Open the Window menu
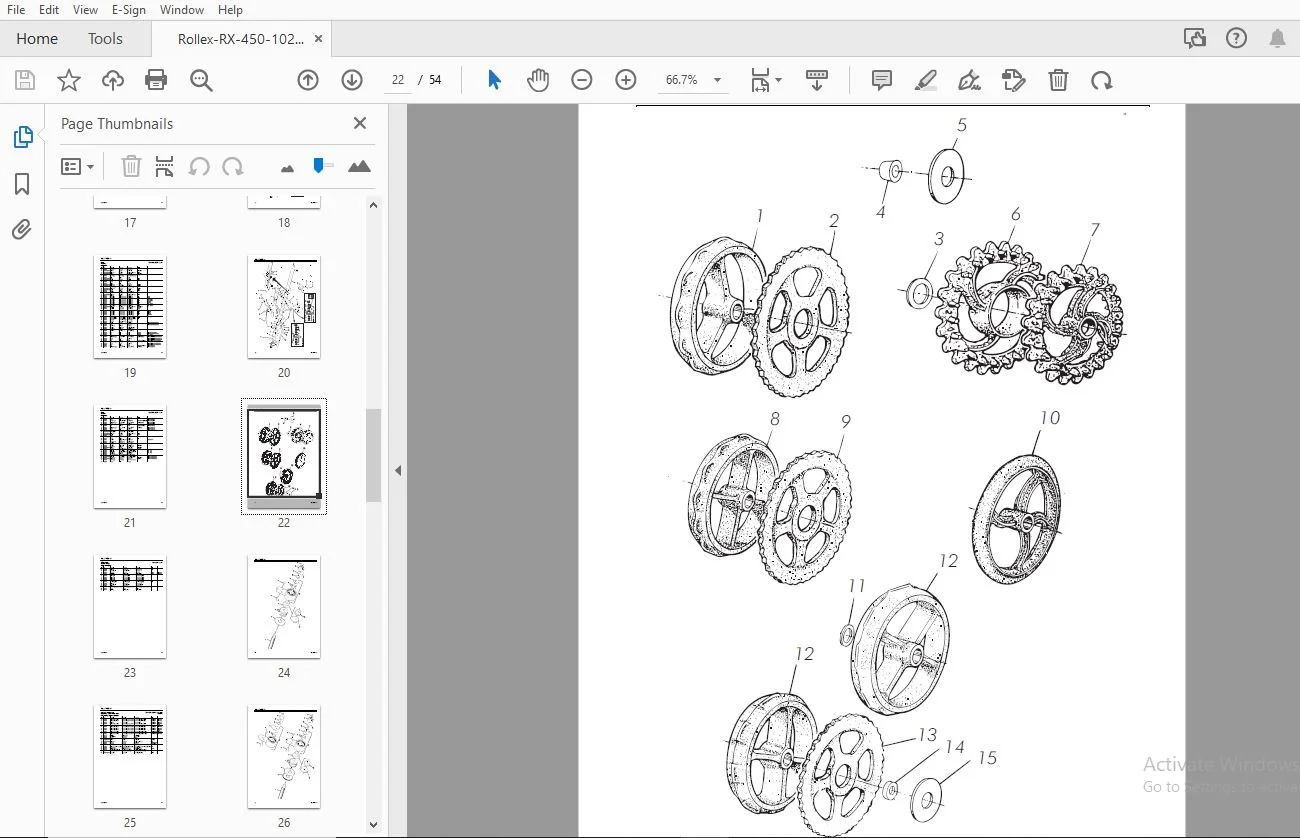Image resolution: width=1300 pixels, height=838 pixels. (182, 10)
